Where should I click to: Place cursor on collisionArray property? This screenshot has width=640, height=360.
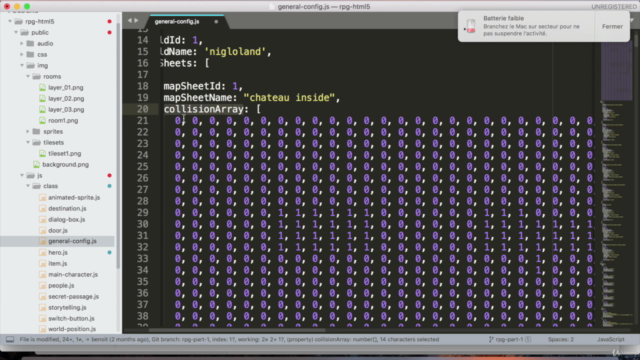coord(203,109)
